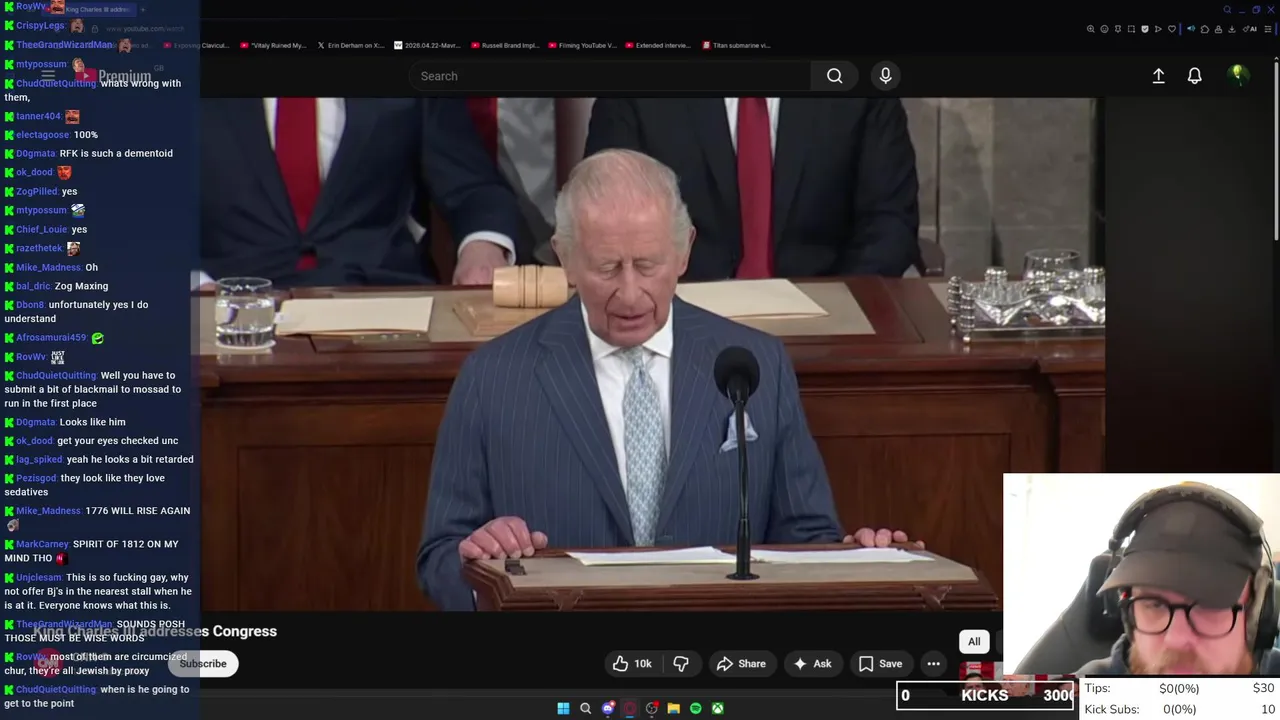Open the browser easy setup menu icon
This screenshot has width=1280, height=720.
tap(1267, 29)
